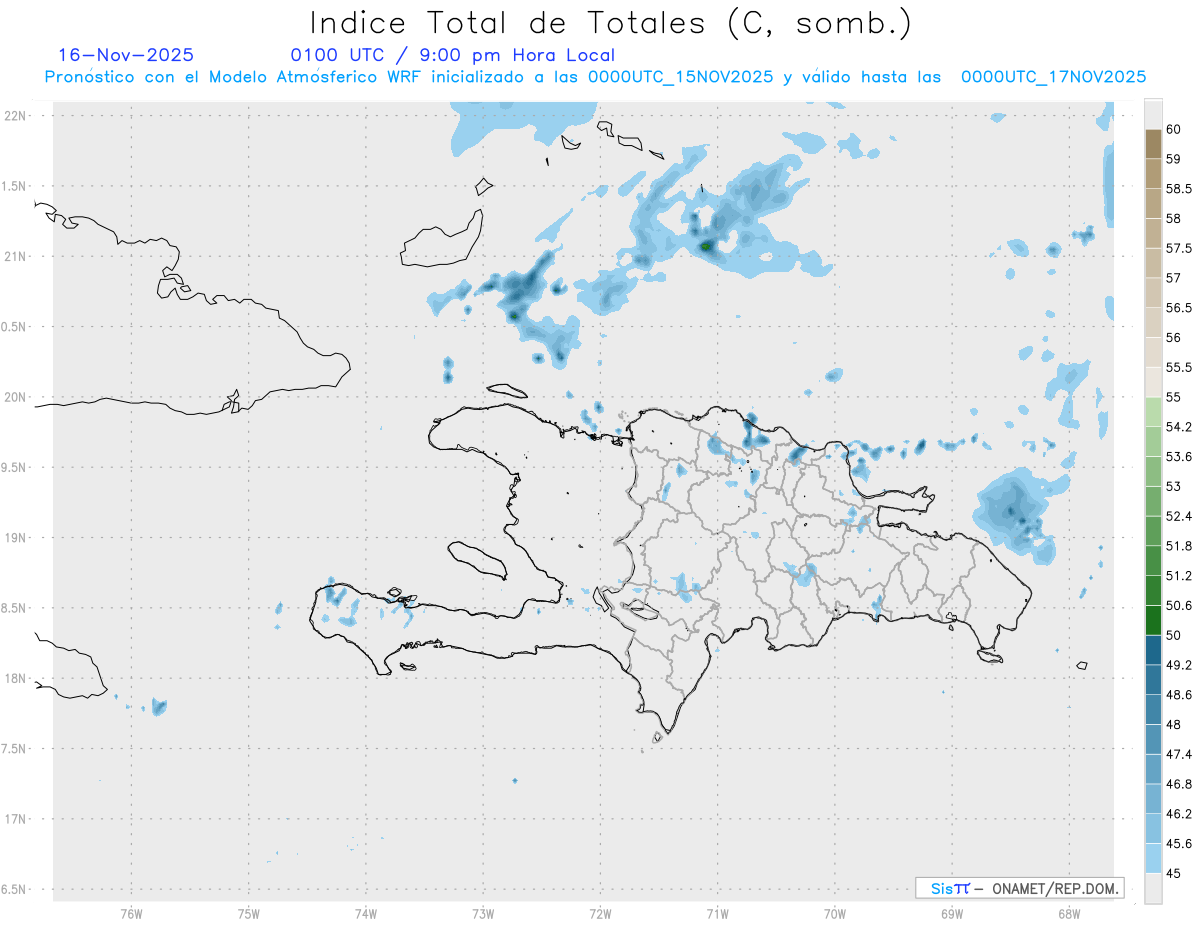This screenshot has width=1200, height=927.
Task: Click the "75W" longitude label
Action: coord(248,913)
